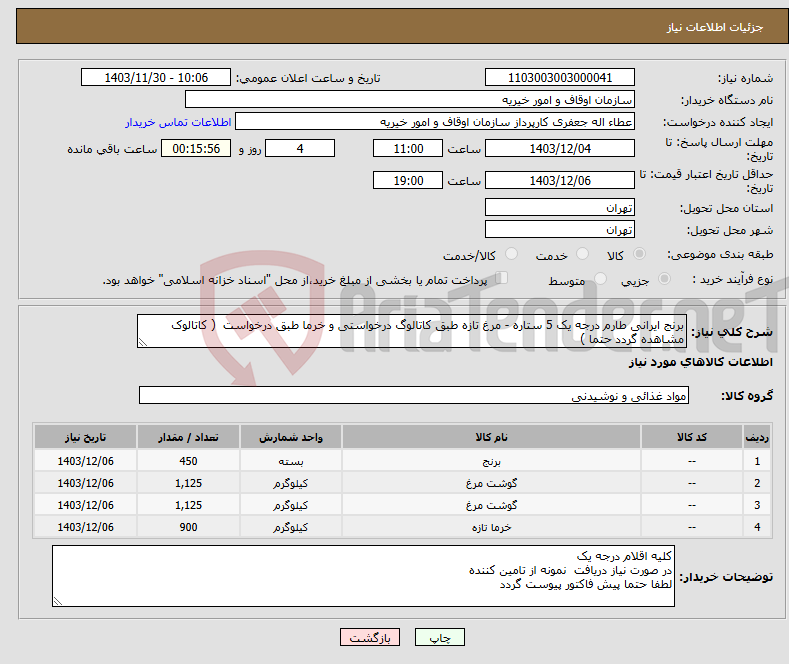
Task: Click the شرح کلی نیاز label
Action: click(732, 333)
